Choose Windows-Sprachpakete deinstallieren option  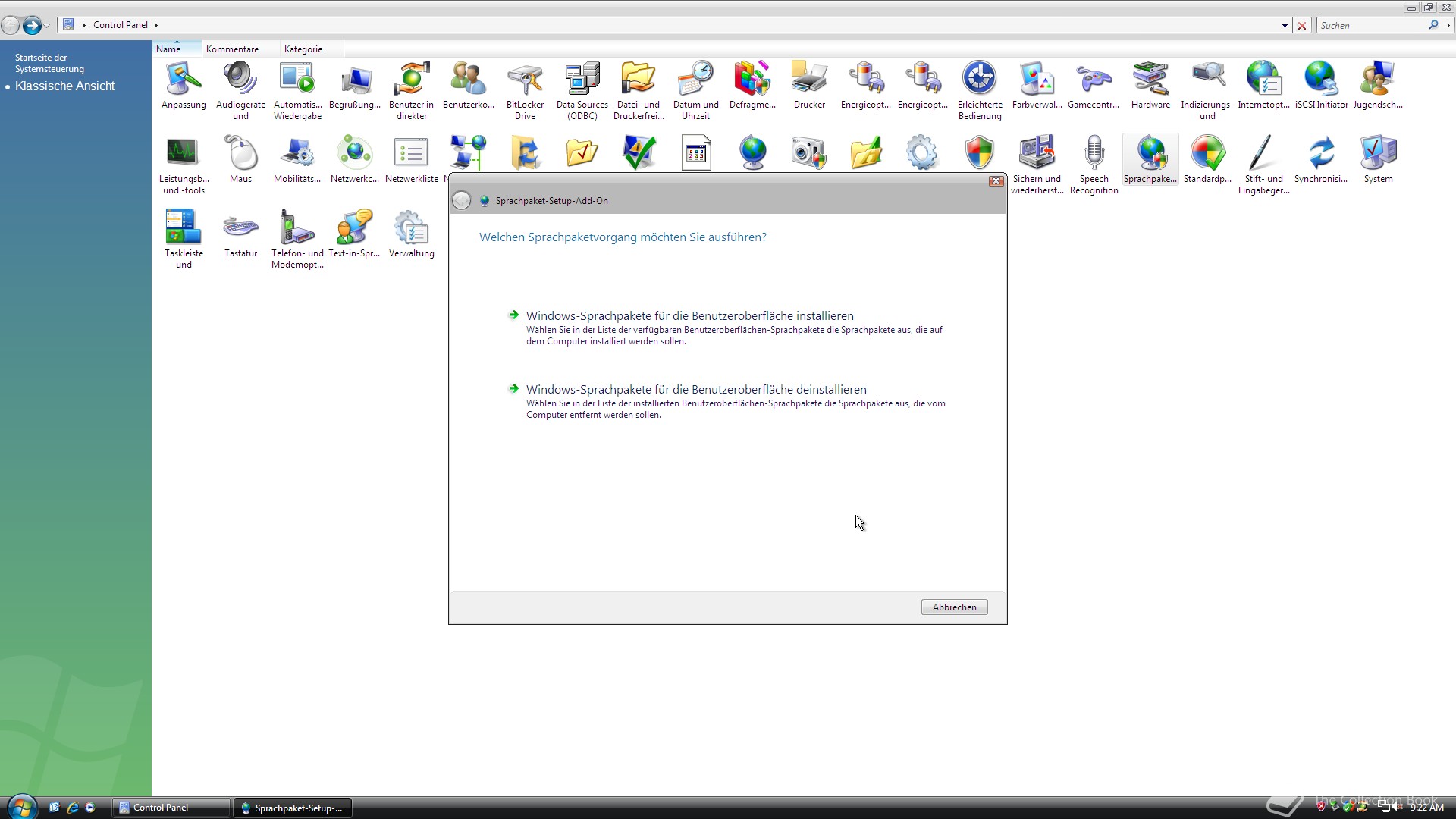coord(726,401)
